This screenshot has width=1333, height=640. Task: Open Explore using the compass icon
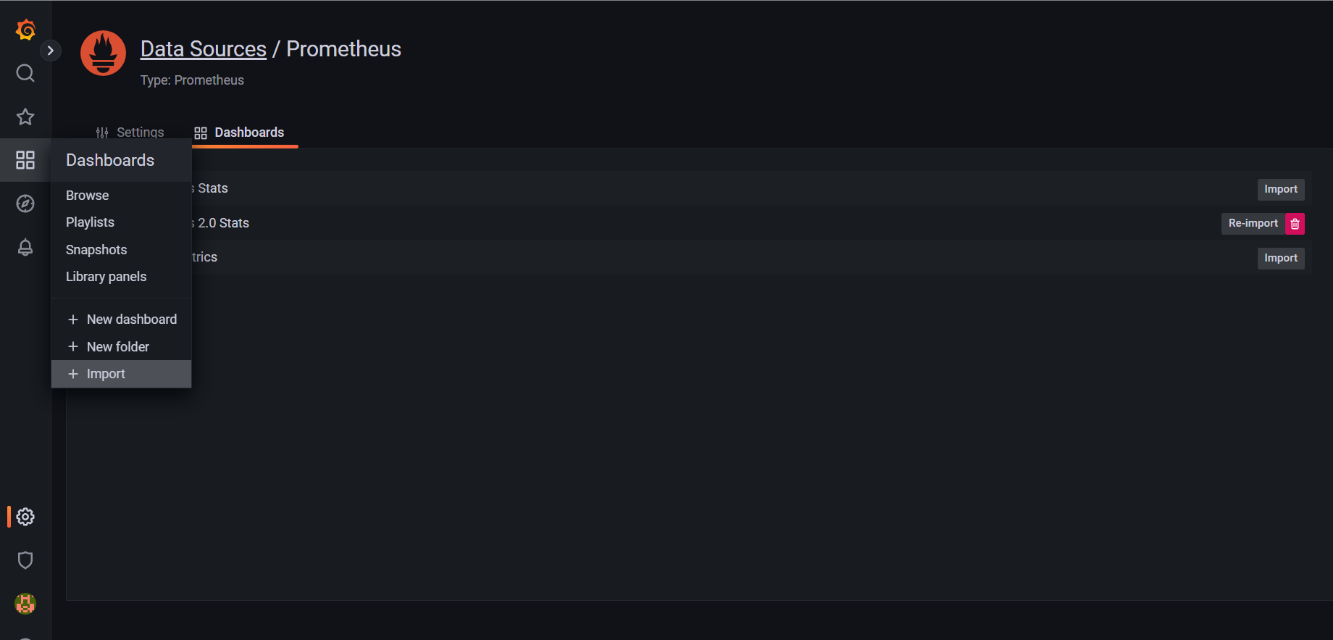click(25, 203)
